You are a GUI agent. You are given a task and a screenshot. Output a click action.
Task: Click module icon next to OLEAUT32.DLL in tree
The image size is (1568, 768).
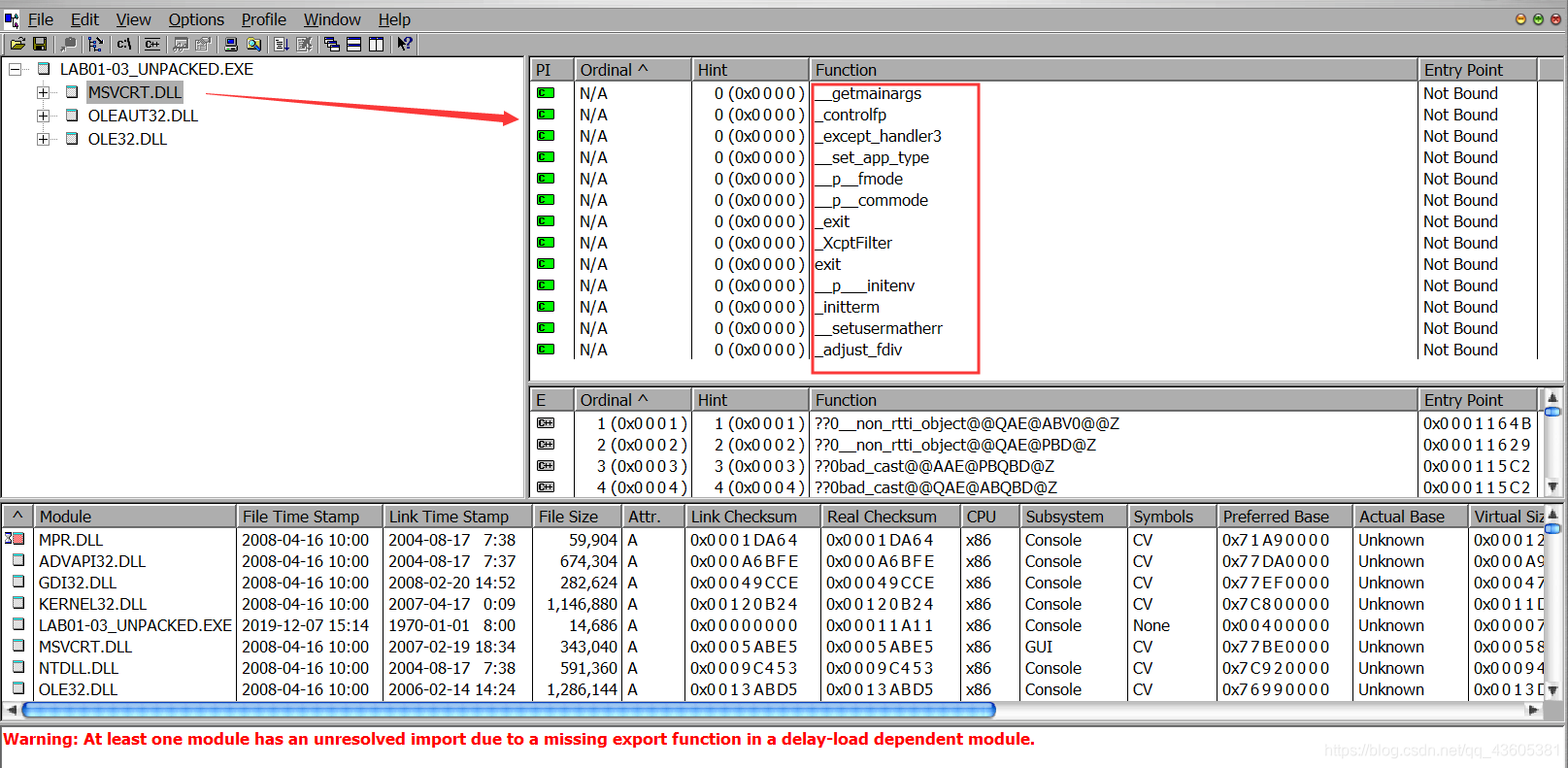coord(72,116)
